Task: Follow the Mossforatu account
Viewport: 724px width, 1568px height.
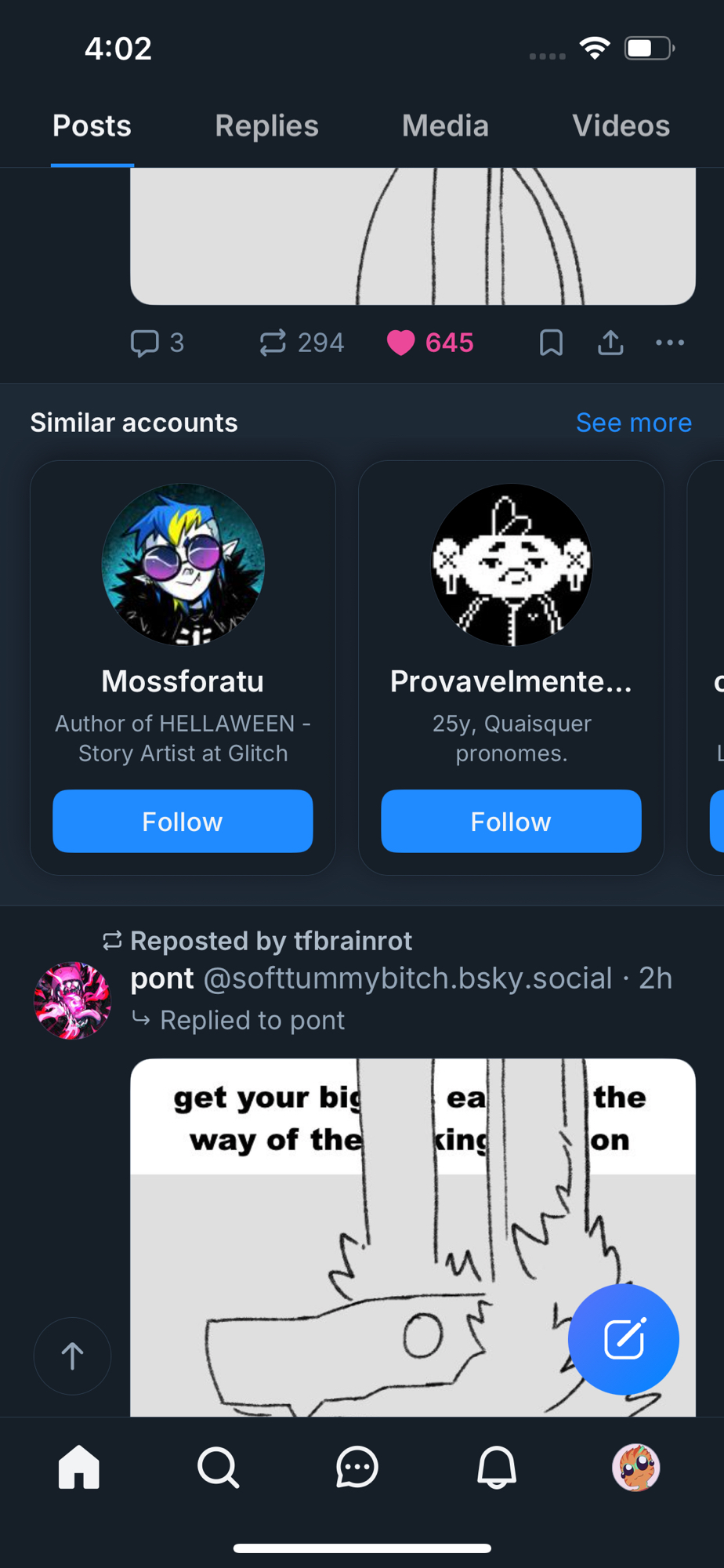Action: point(183,821)
